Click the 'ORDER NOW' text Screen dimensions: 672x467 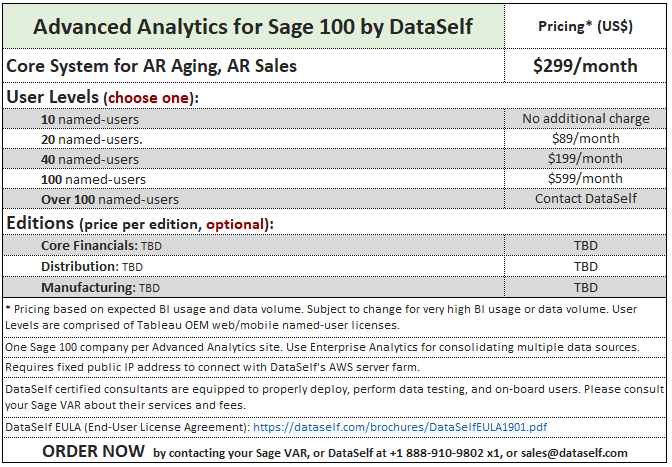click(x=93, y=452)
